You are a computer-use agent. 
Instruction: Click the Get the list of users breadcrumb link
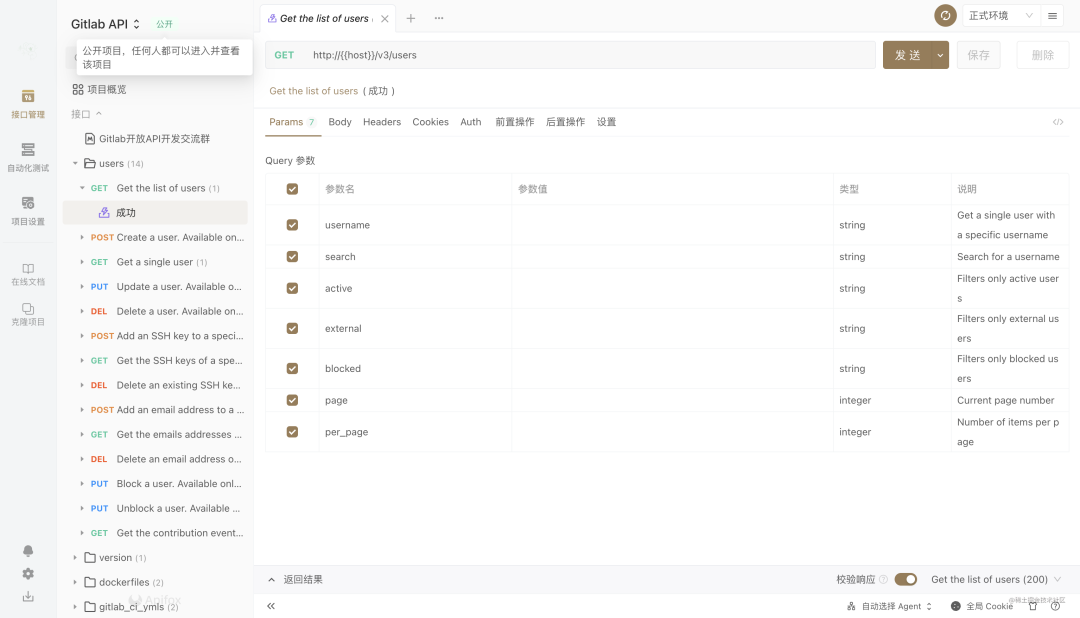pyautogui.click(x=313, y=91)
